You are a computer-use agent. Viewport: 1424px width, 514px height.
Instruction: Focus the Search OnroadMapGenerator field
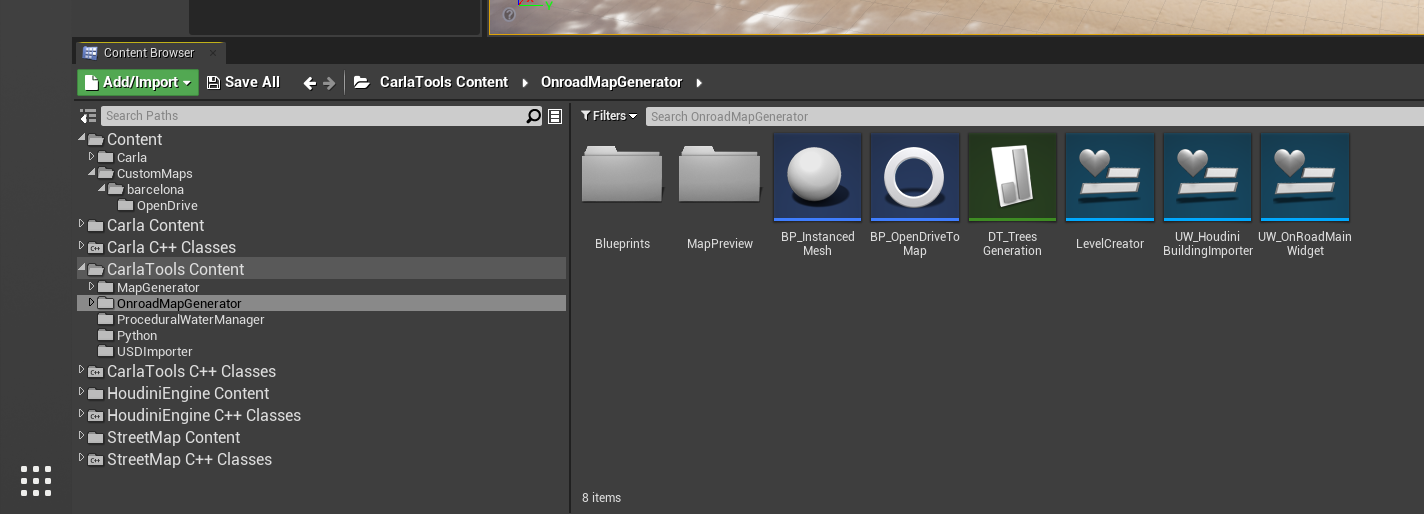(x=1034, y=116)
